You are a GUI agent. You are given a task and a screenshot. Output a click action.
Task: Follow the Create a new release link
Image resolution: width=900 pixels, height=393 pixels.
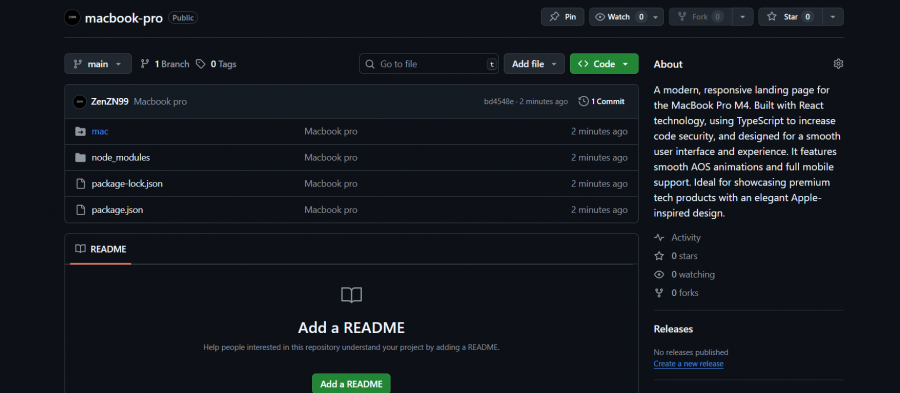point(688,364)
